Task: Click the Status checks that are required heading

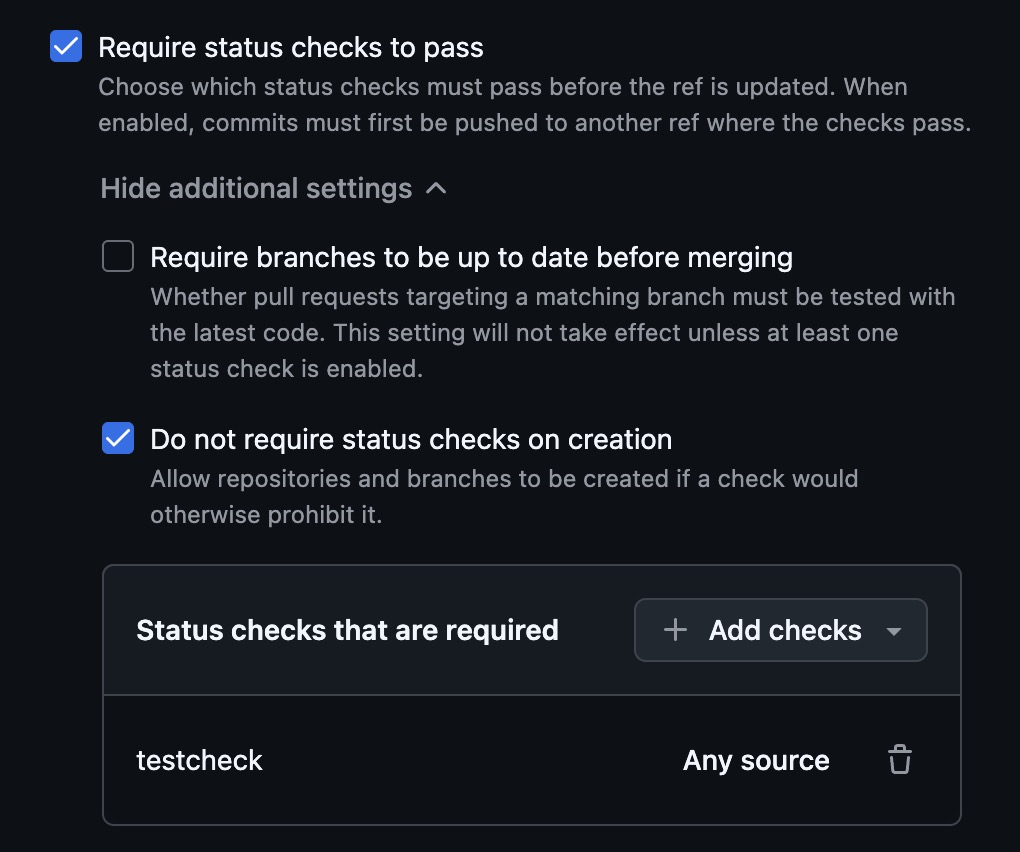Action: pyautogui.click(x=347, y=630)
